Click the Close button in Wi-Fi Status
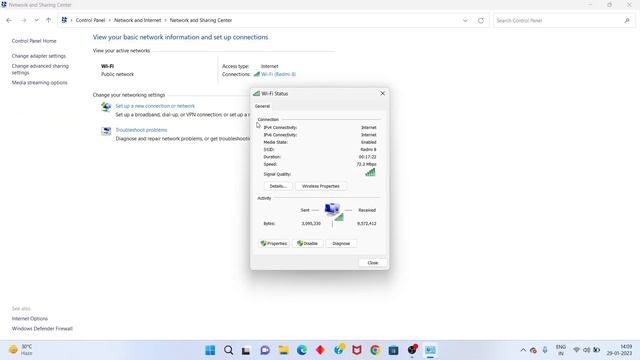The height and width of the screenshot is (360, 640). [373, 263]
